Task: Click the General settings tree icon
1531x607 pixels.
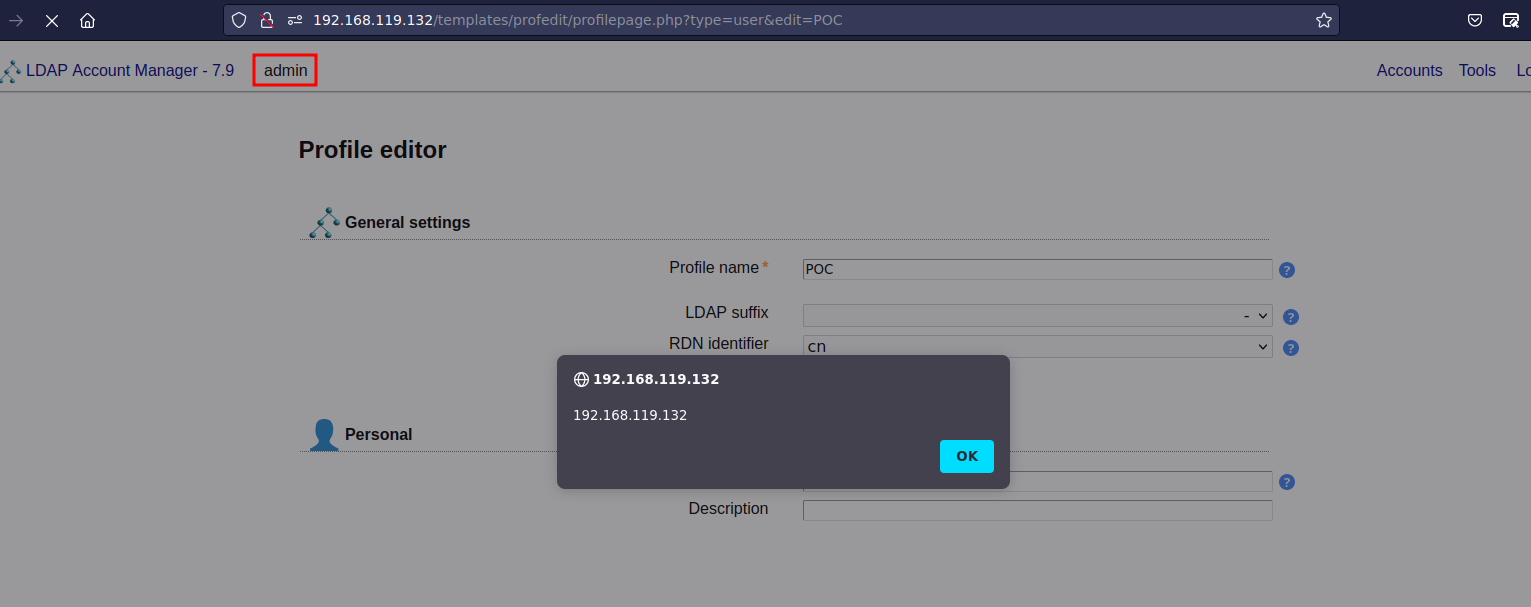Action: click(323, 222)
